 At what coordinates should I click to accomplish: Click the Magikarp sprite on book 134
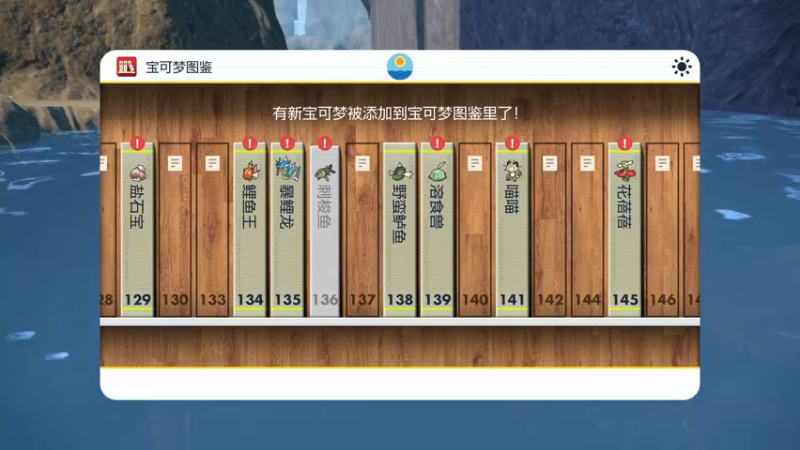click(250, 171)
